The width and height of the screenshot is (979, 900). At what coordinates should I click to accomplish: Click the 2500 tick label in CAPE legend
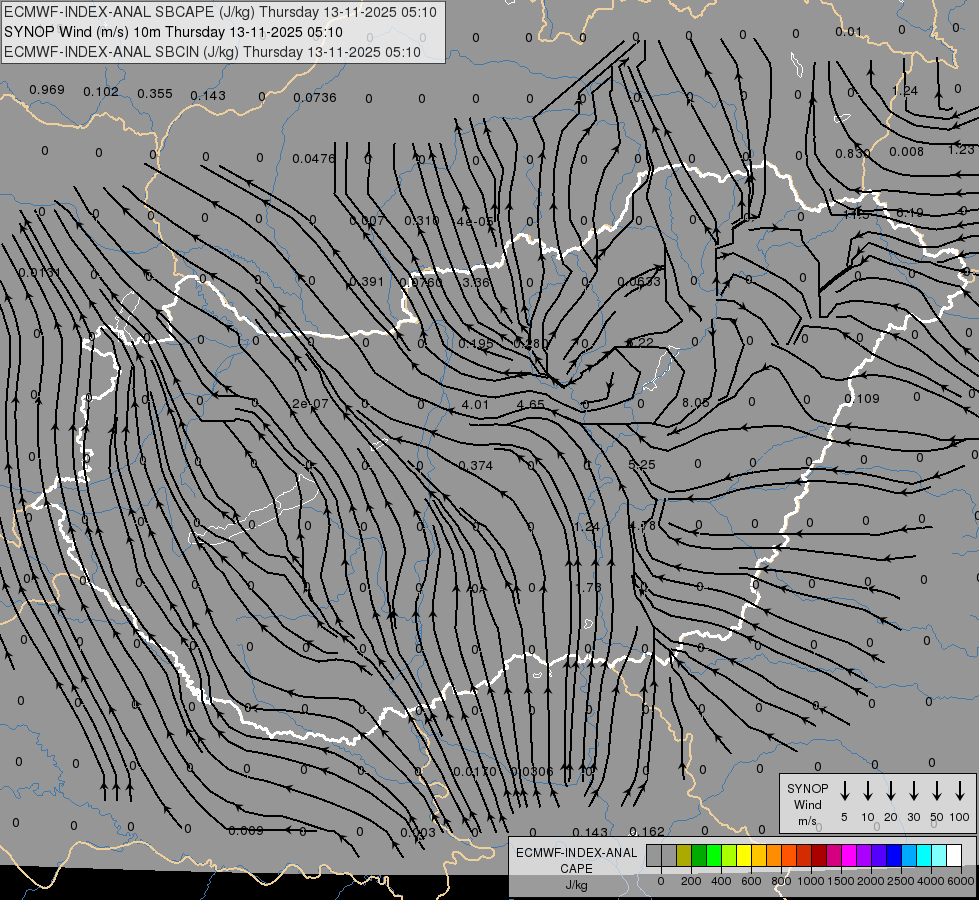tap(900, 881)
